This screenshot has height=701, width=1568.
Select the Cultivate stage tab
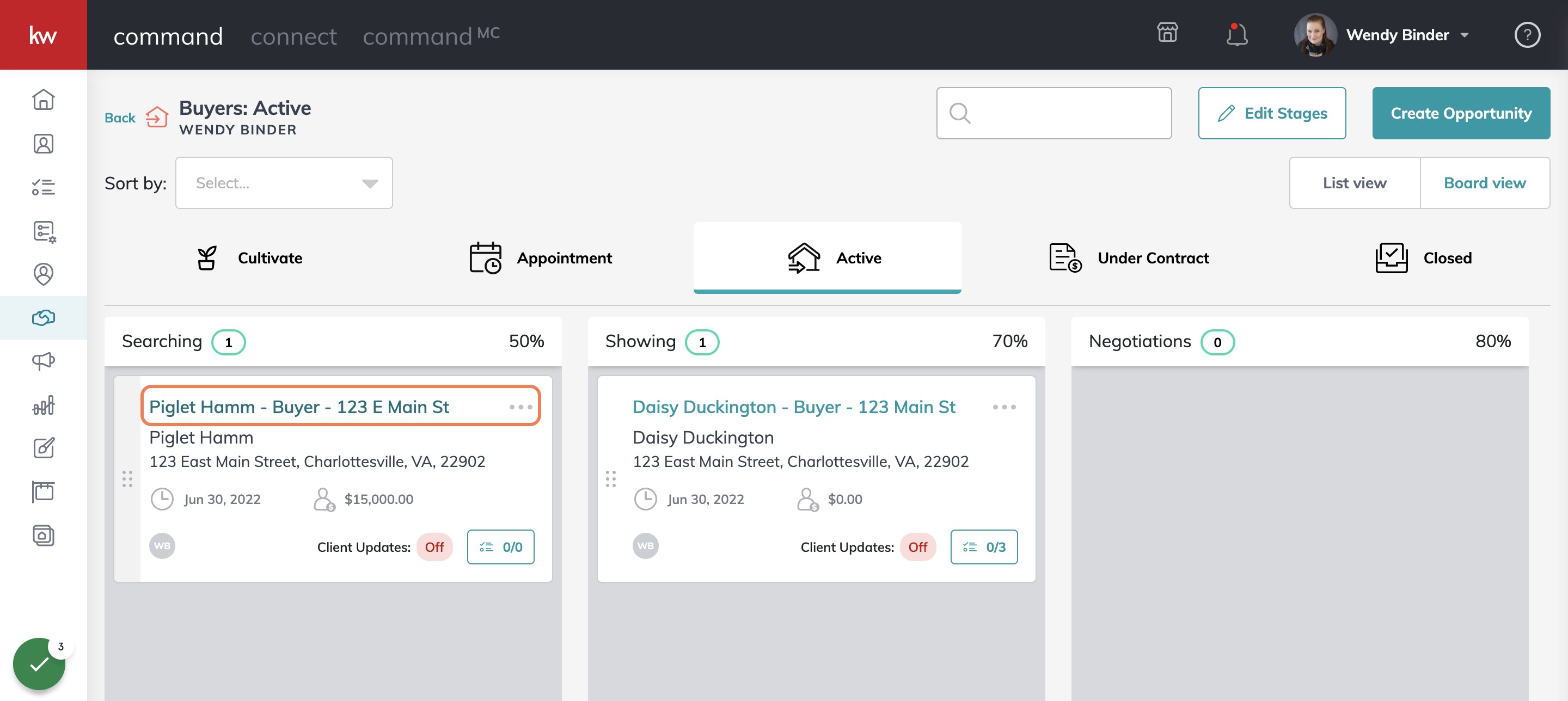pyautogui.click(x=249, y=258)
